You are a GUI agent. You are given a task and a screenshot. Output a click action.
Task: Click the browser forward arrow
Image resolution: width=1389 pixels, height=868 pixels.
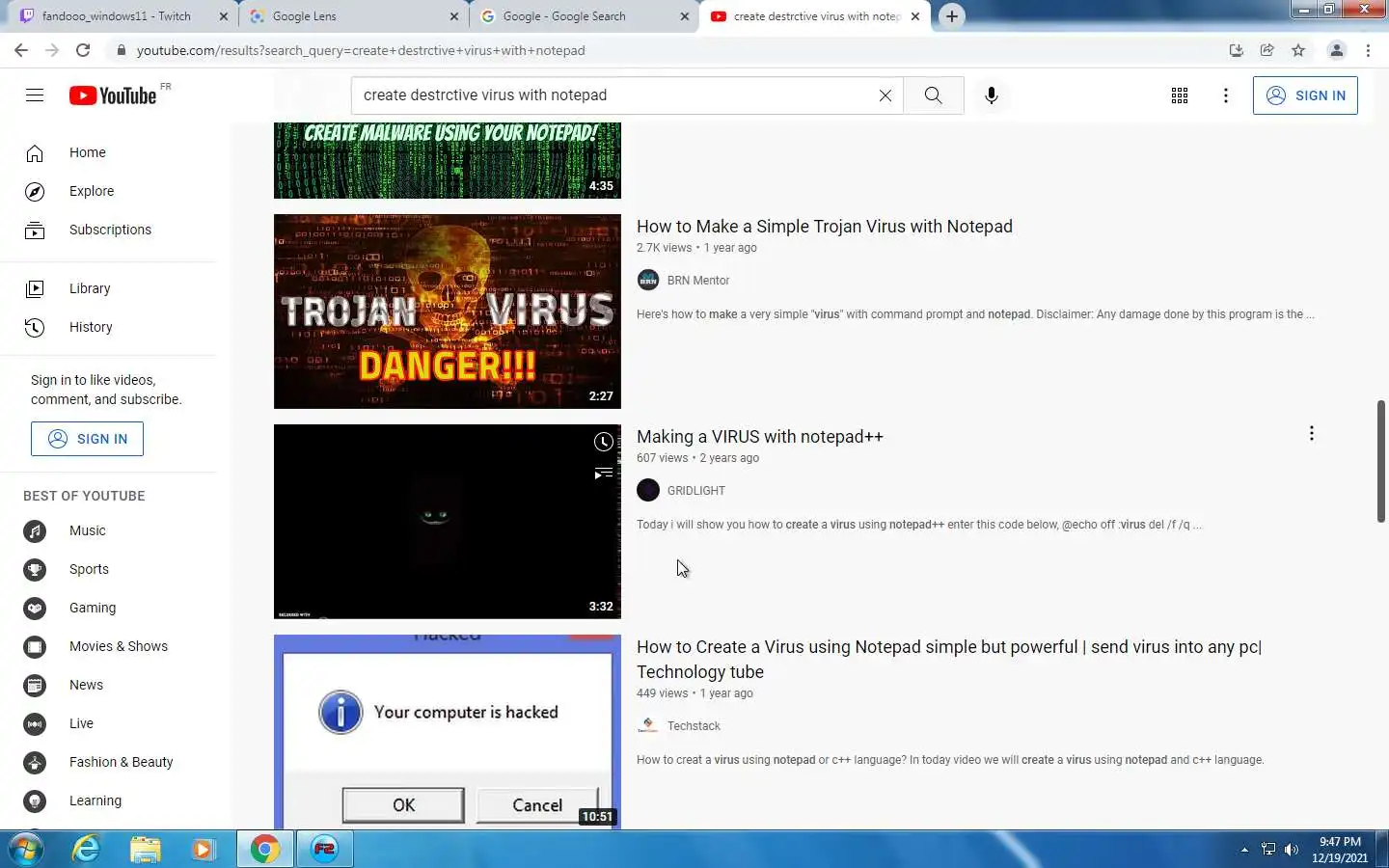tap(52, 50)
